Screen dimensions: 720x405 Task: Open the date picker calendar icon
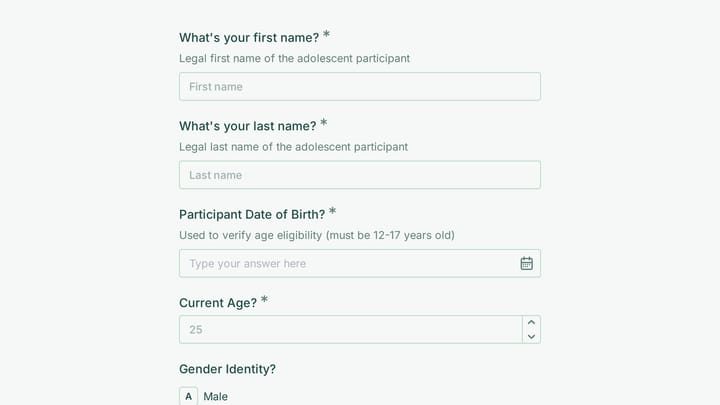[526, 264]
